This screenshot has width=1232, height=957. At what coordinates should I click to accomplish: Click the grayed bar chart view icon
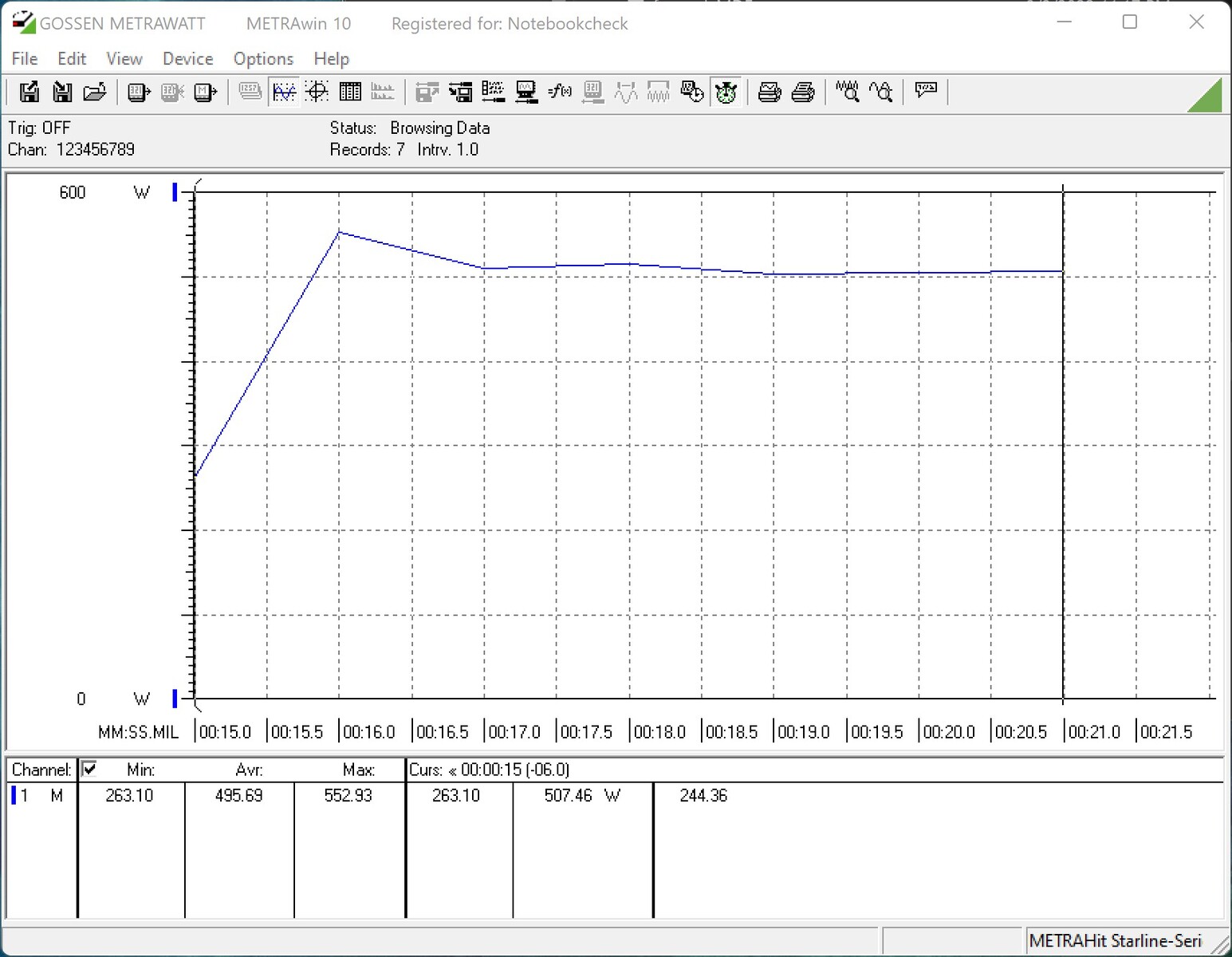[383, 93]
